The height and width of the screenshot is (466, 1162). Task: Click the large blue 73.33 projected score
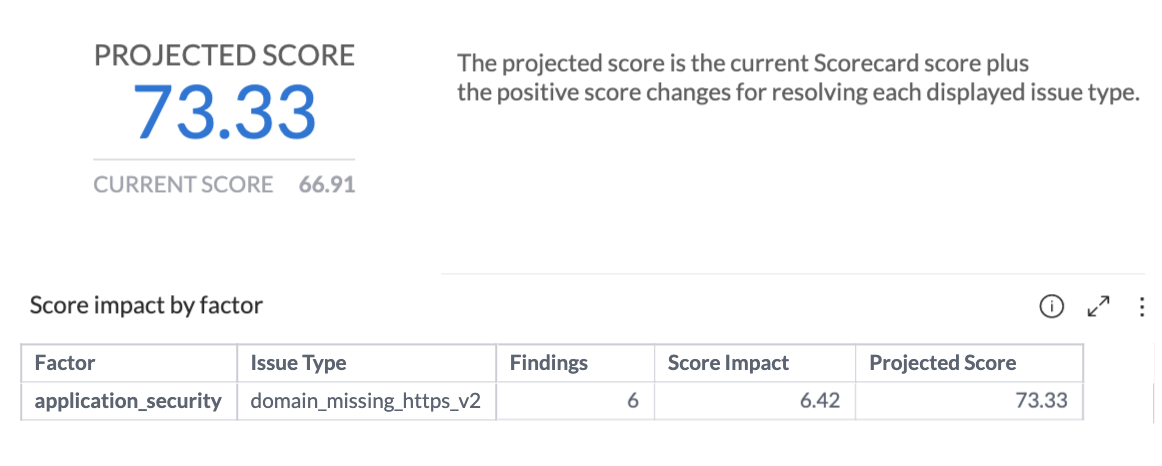tap(225, 112)
